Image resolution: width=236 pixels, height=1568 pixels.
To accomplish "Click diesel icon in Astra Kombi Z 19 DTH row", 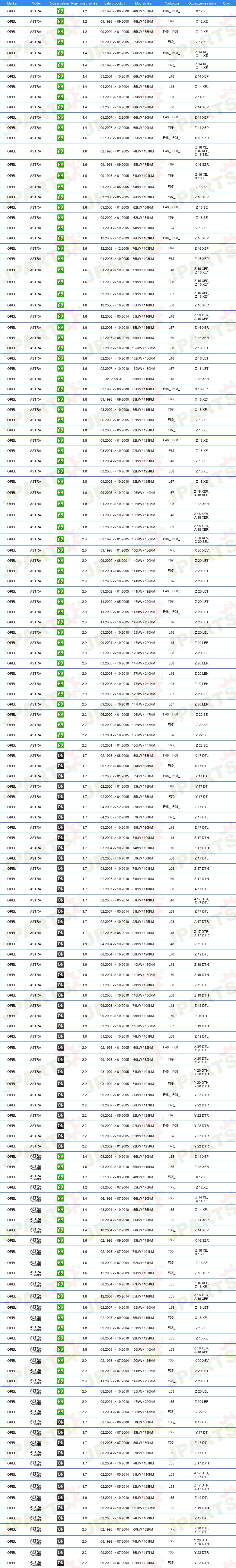I will (60, 1508).
